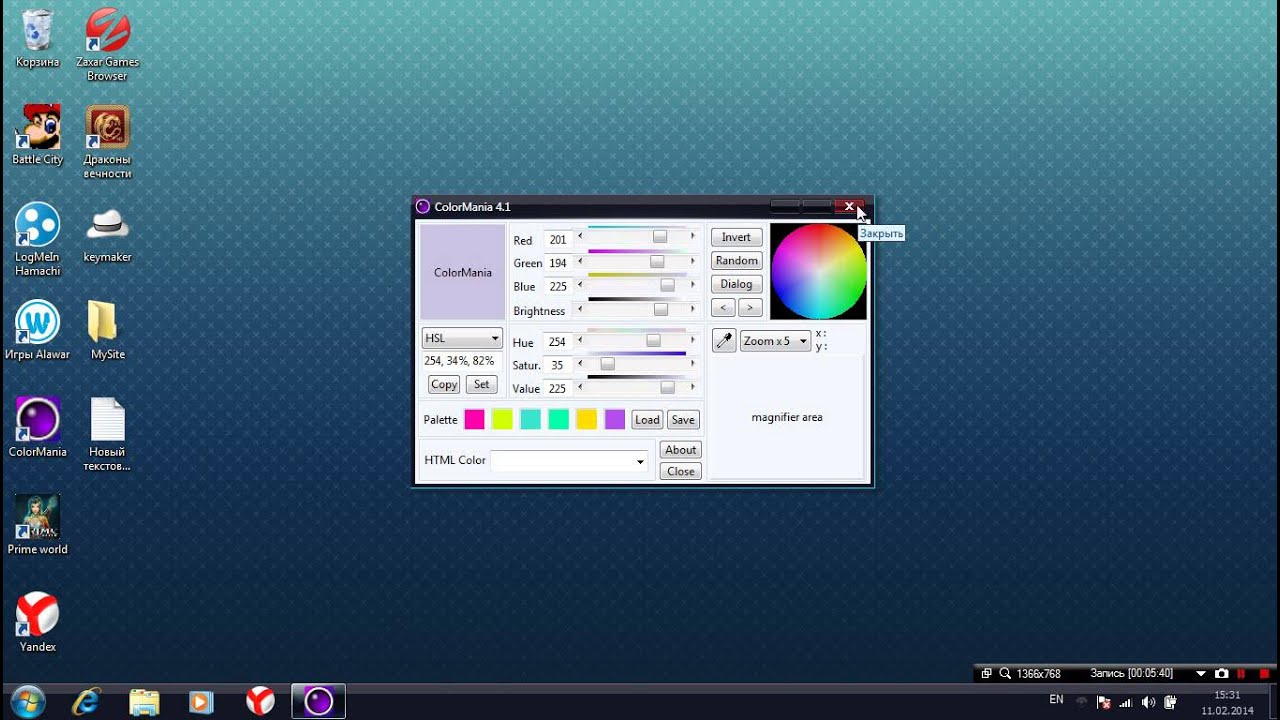
Task: Pause the screen recording
Action: 1242,674
